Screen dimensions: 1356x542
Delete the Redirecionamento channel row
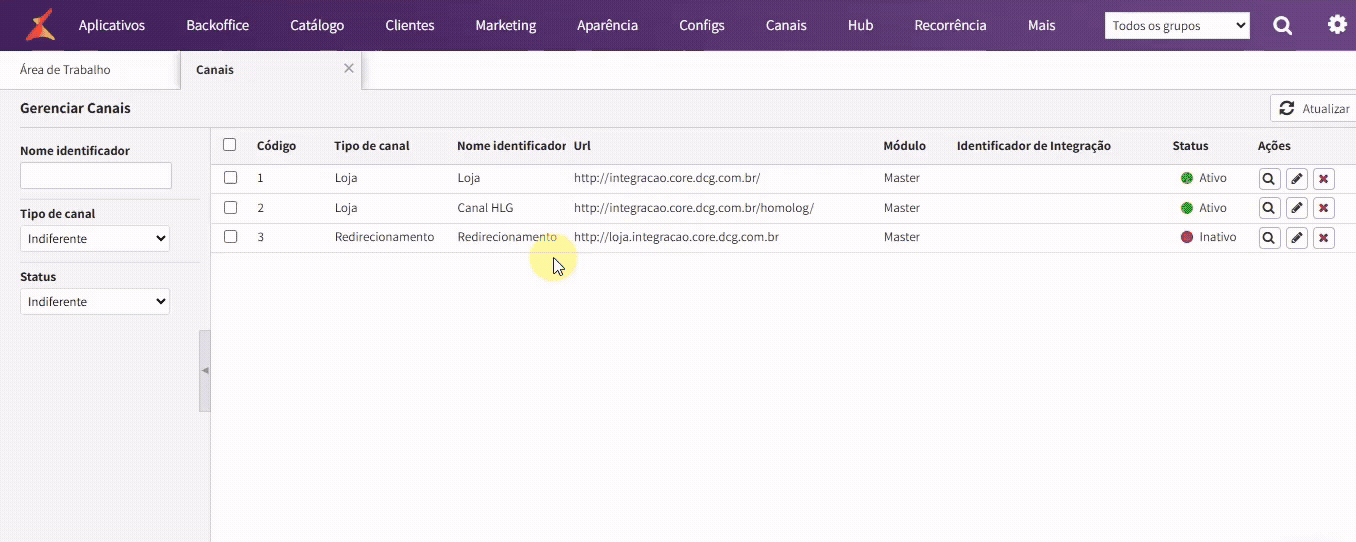pyautogui.click(x=1323, y=238)
